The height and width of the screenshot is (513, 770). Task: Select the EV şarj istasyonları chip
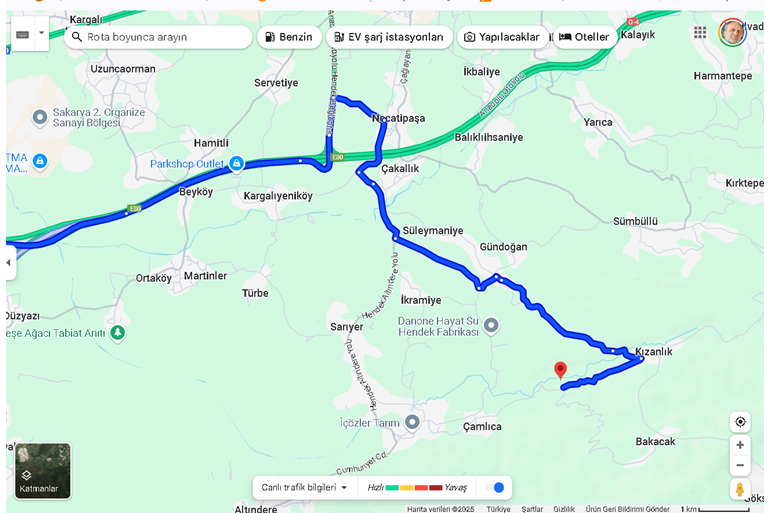389,37
